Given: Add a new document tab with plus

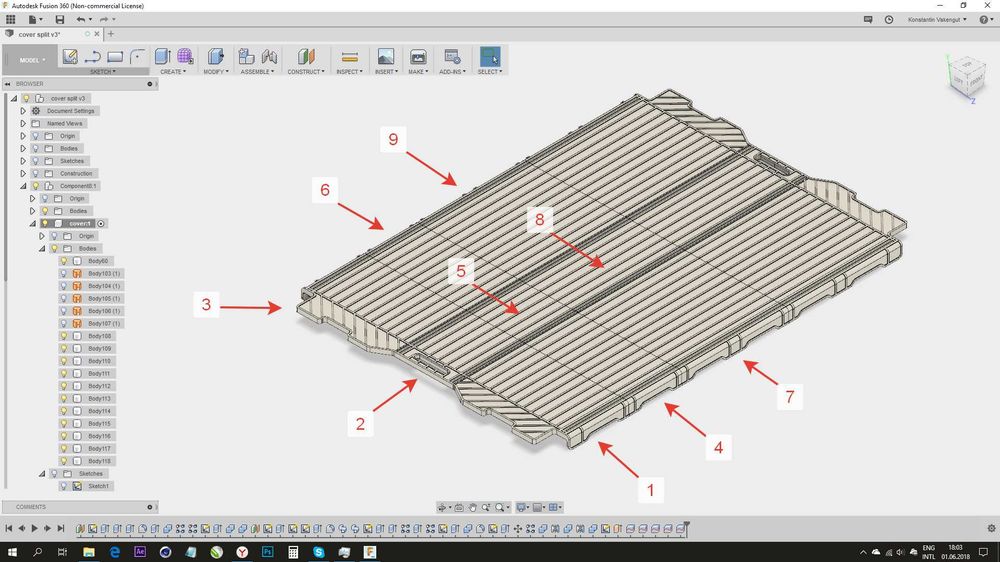Looking at the screenshot, I should [111, 34].
